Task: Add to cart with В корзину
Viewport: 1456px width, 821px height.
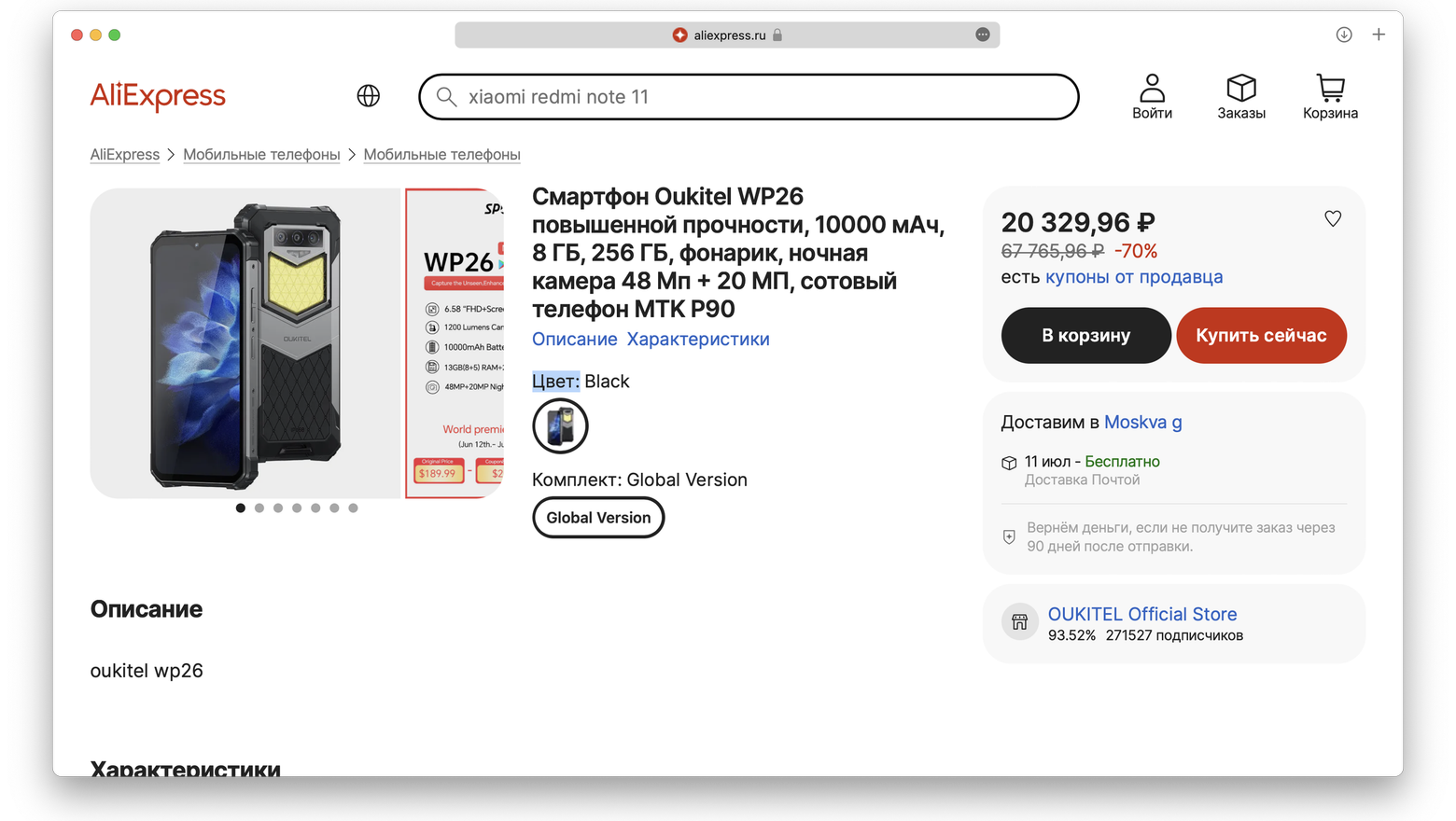Action: tap(1086, 336)
